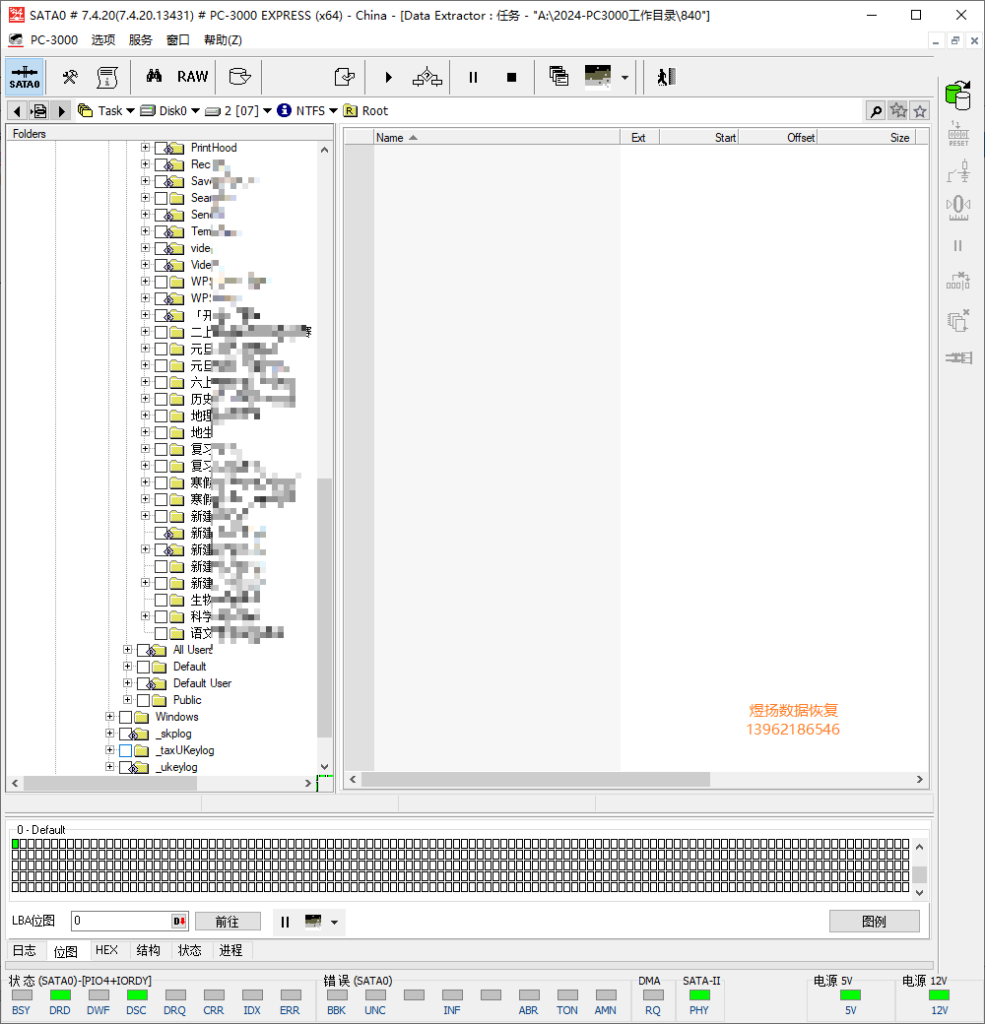985x1024 pixels.
Task: Start the task with the play button
Action: pos(389,77)
